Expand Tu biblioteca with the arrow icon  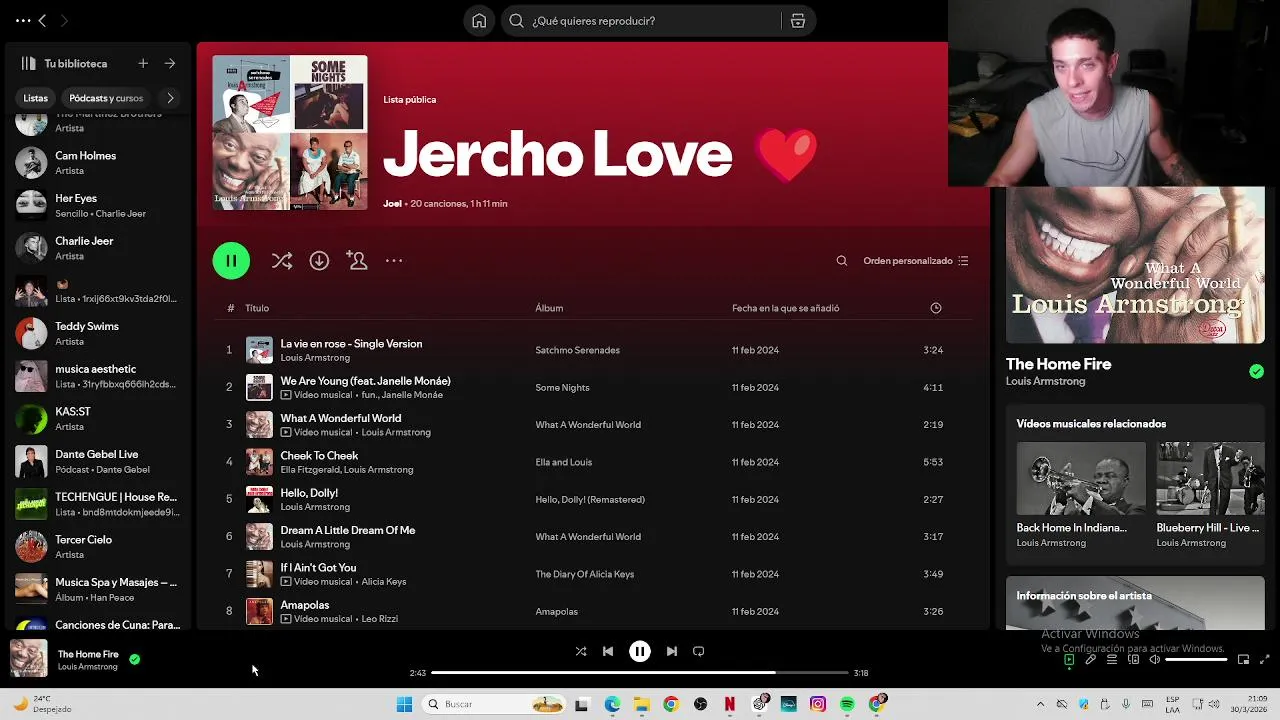point(170,63)
